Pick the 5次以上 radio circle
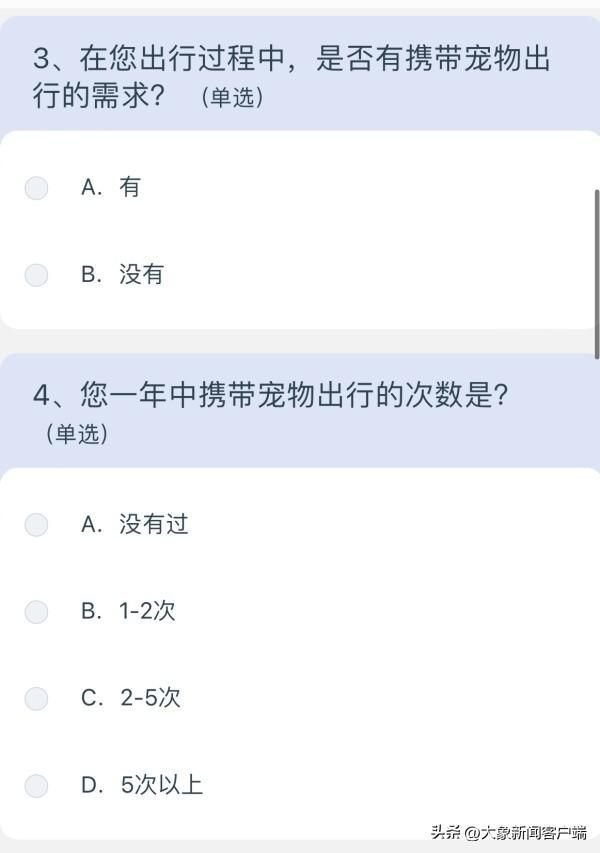600x853 pixels. pyautogui.click(x=36, y=786)
